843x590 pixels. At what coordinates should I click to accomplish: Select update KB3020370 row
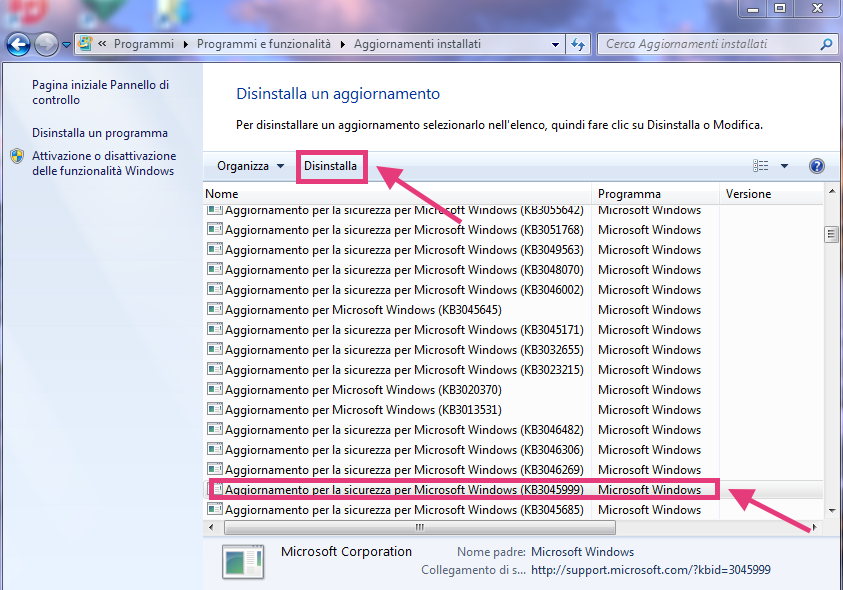(x=513, y=389)
